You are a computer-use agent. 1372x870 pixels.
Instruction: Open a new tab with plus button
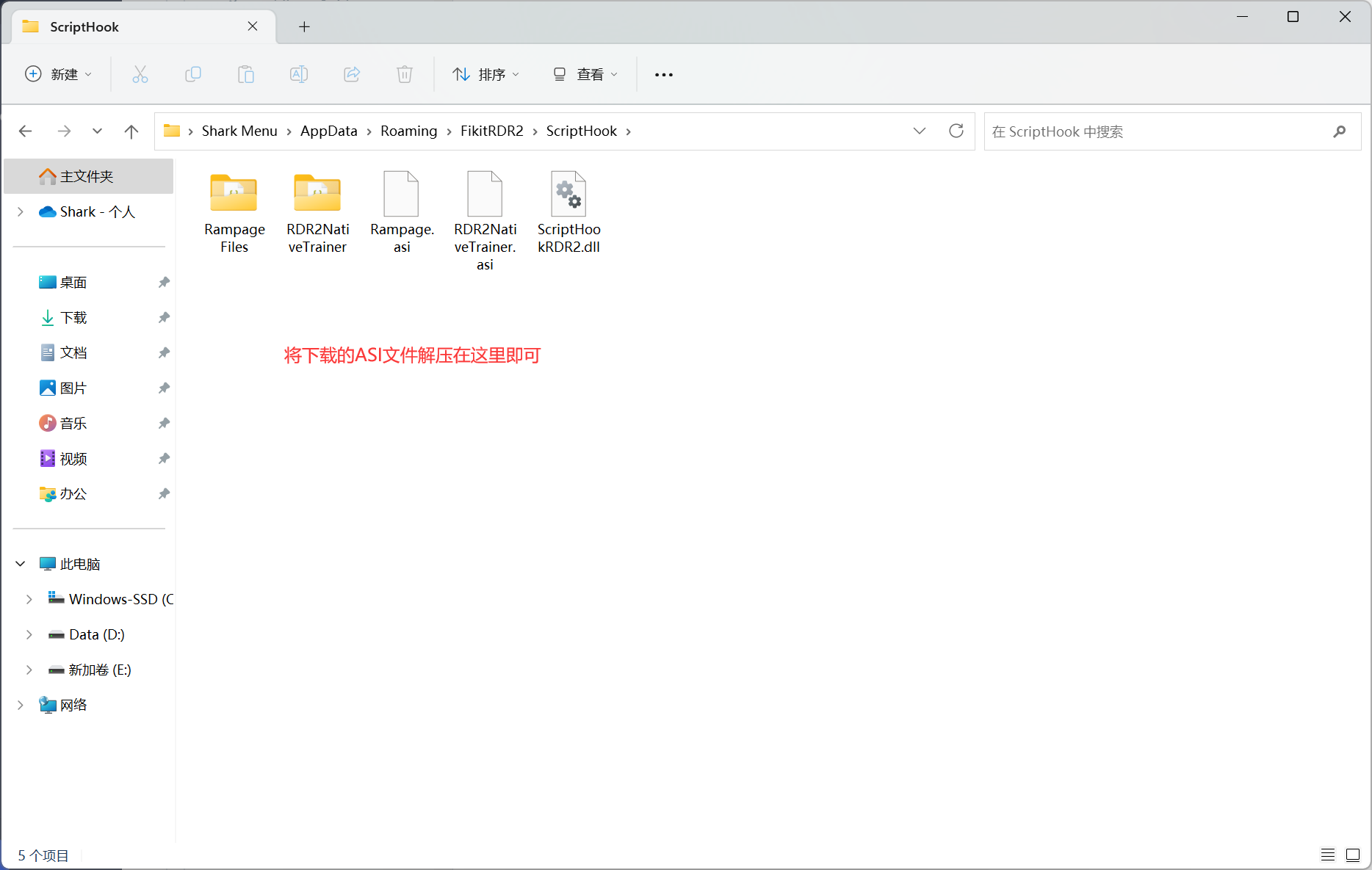coord(304,27)
